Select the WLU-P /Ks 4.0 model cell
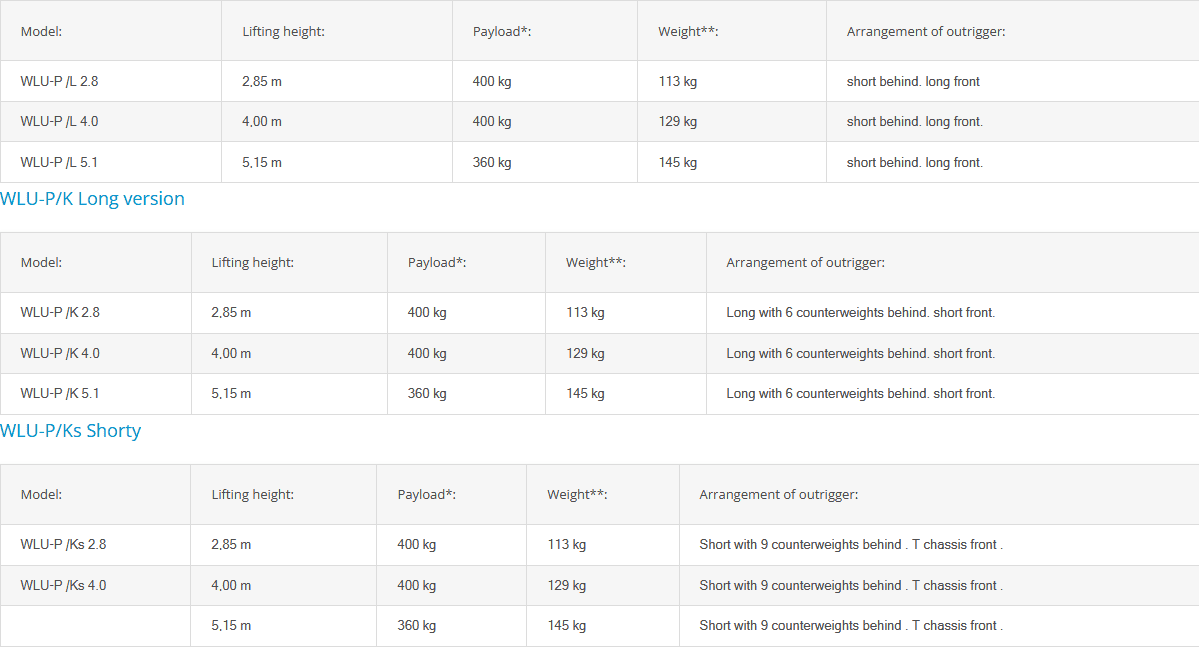Screen dimensions: 1199x647 pyautogui.click(x=63, y=585)
